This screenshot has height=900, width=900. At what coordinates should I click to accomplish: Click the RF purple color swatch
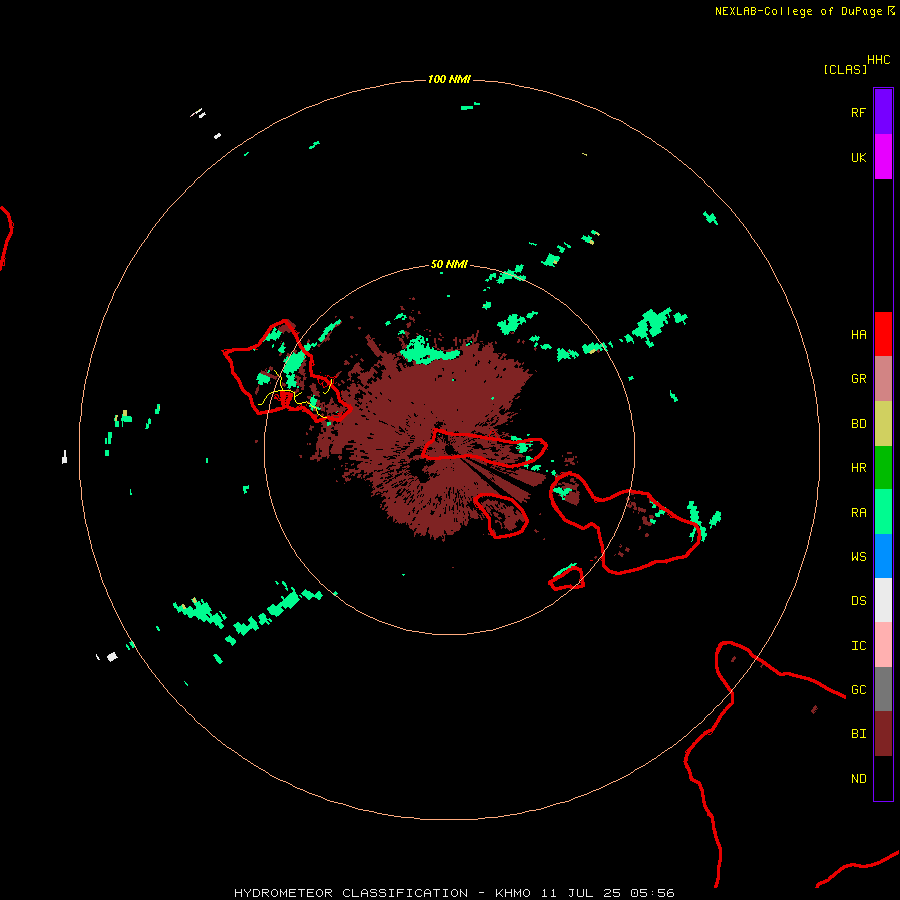coord(883,112)
